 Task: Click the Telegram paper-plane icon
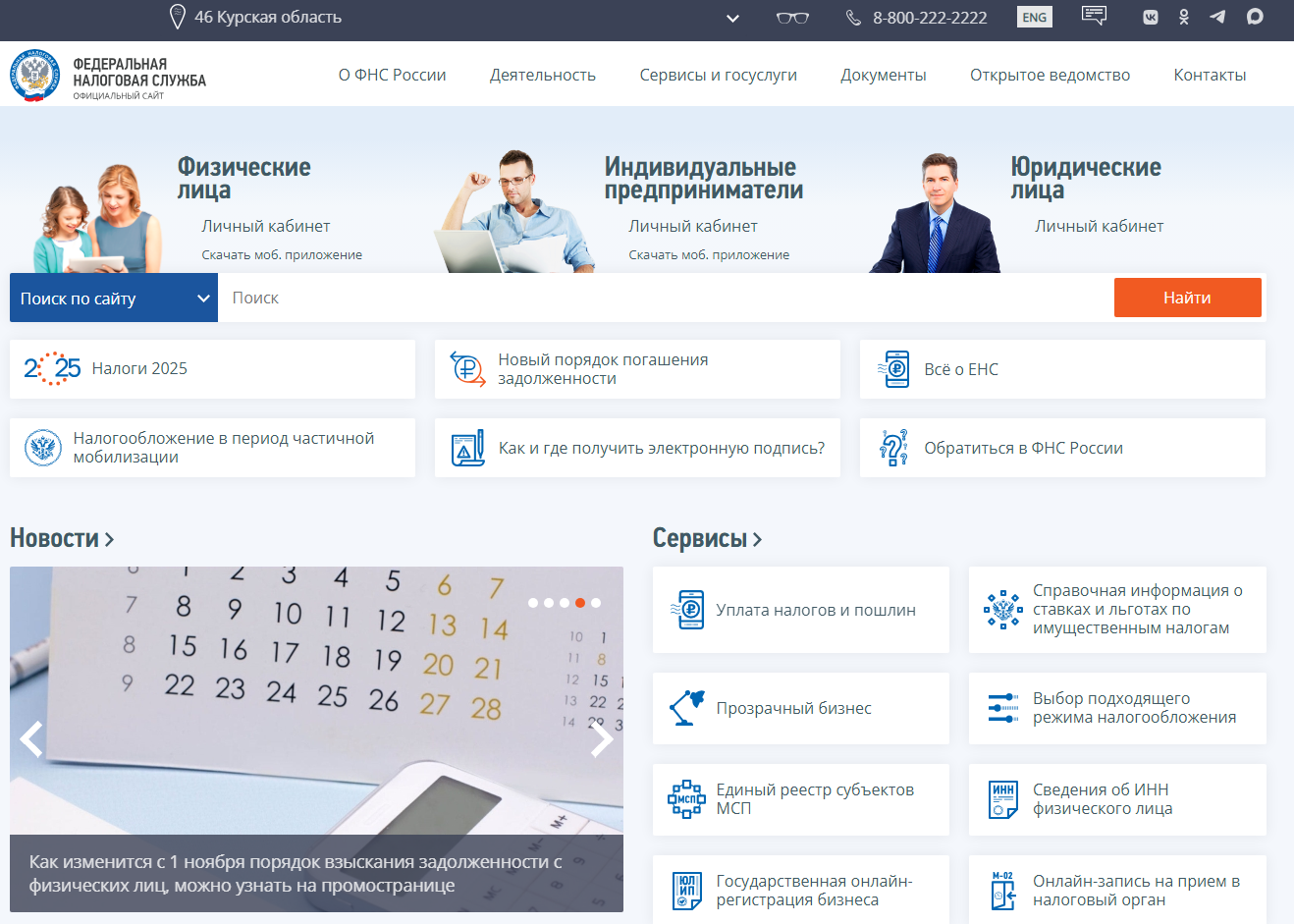pos(1217,17)
